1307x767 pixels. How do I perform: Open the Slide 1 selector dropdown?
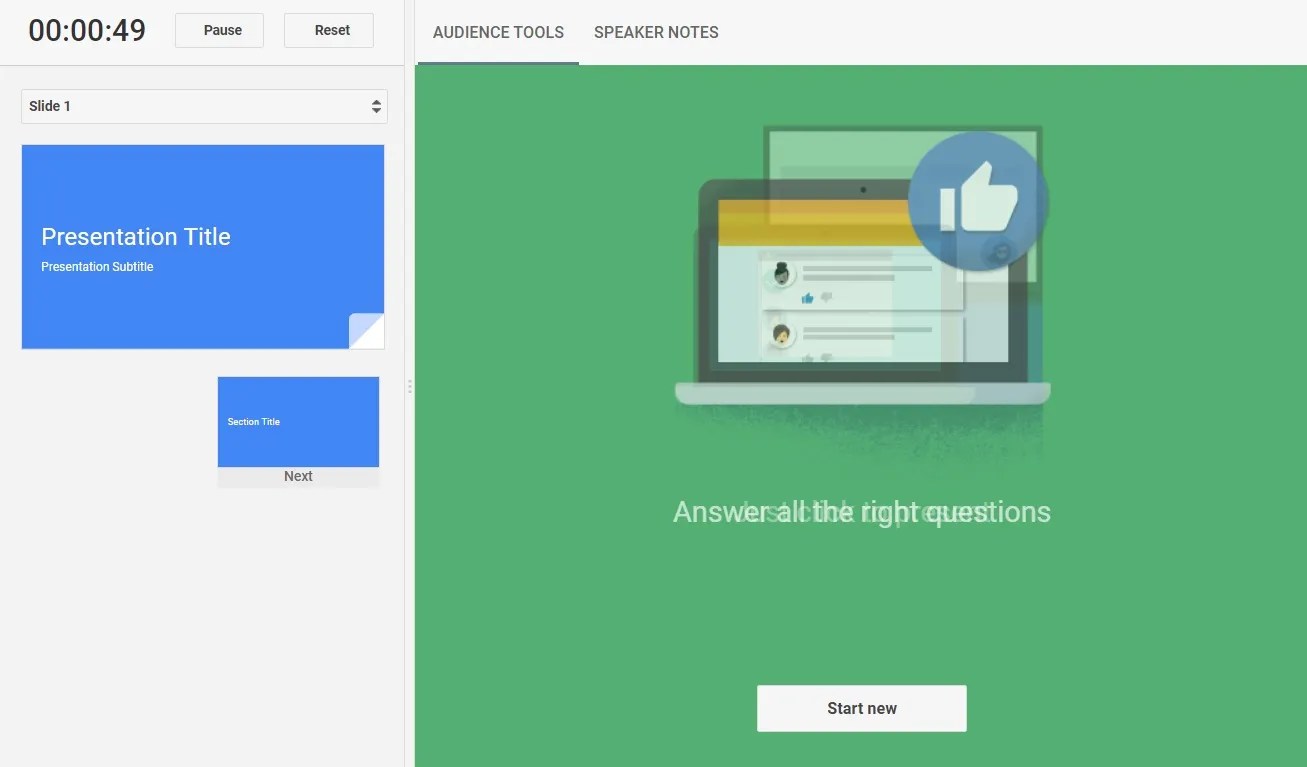click(204, 106)
